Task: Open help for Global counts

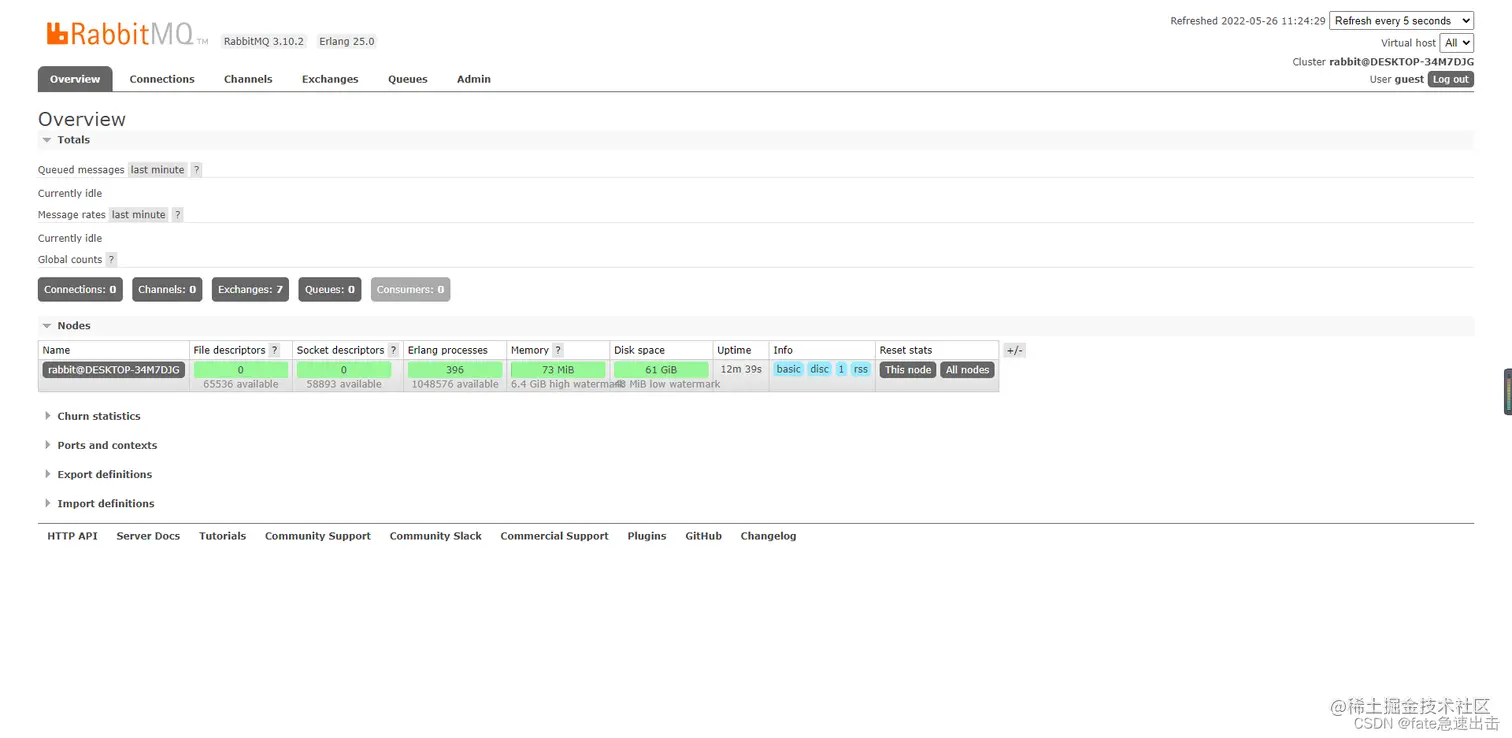Action: point(111,260)
